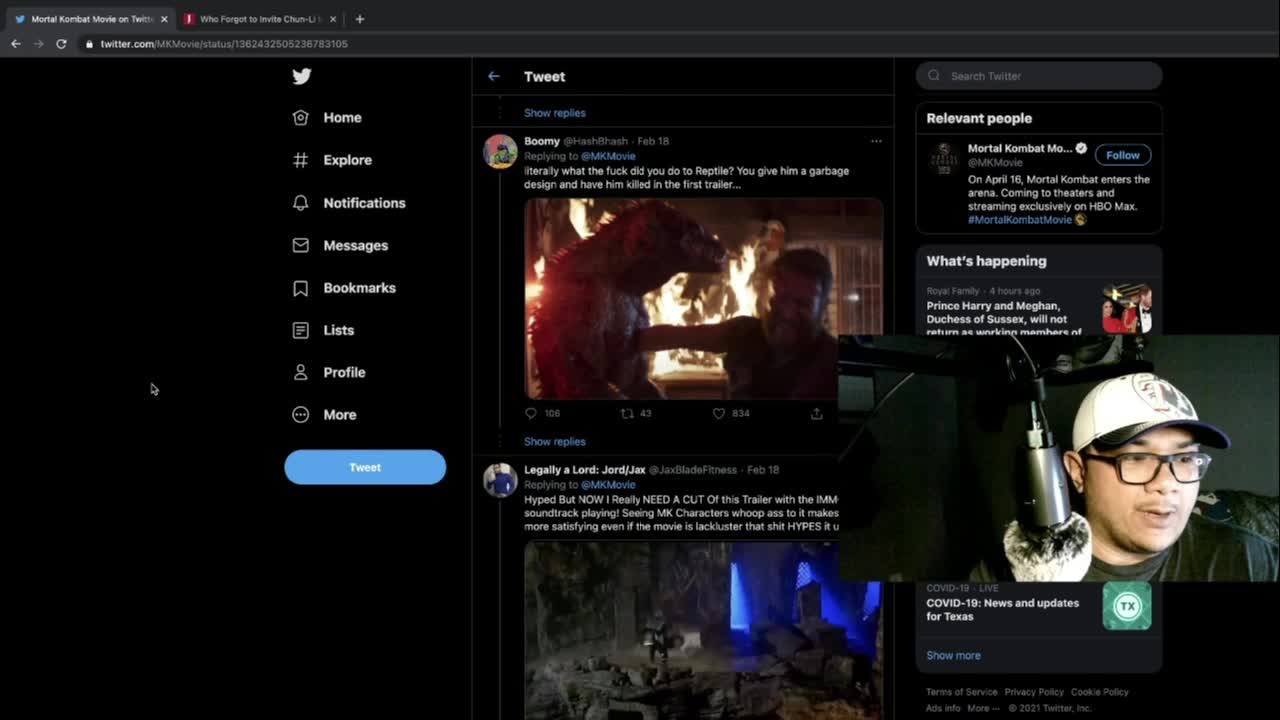Open Terms of Service footer link
Viewport: 1280px width, 720px height.
tap(961, 692)
